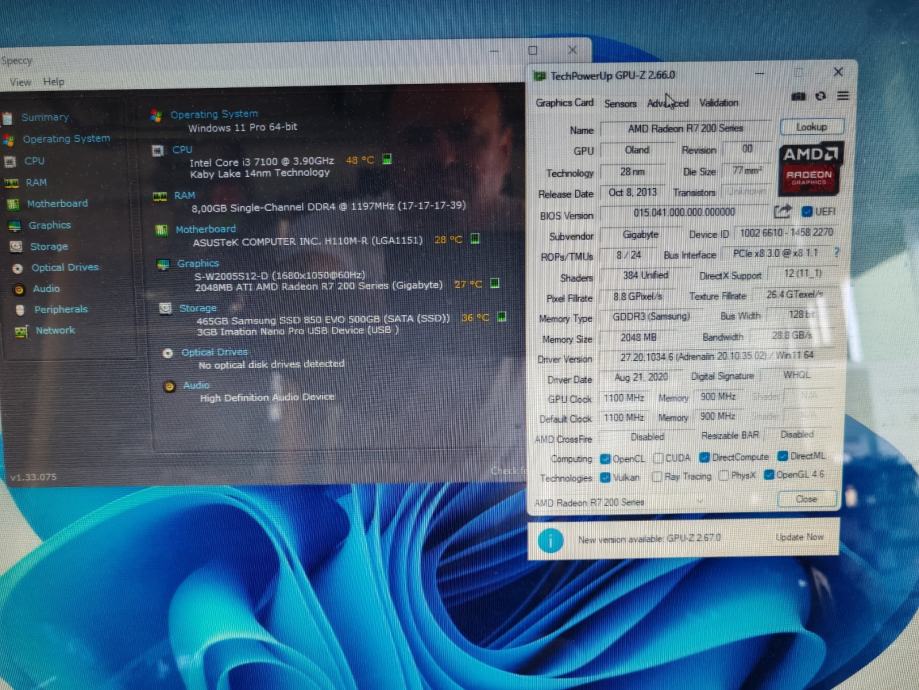Click the RAM stick icon in summary

[x=160, y=196]
